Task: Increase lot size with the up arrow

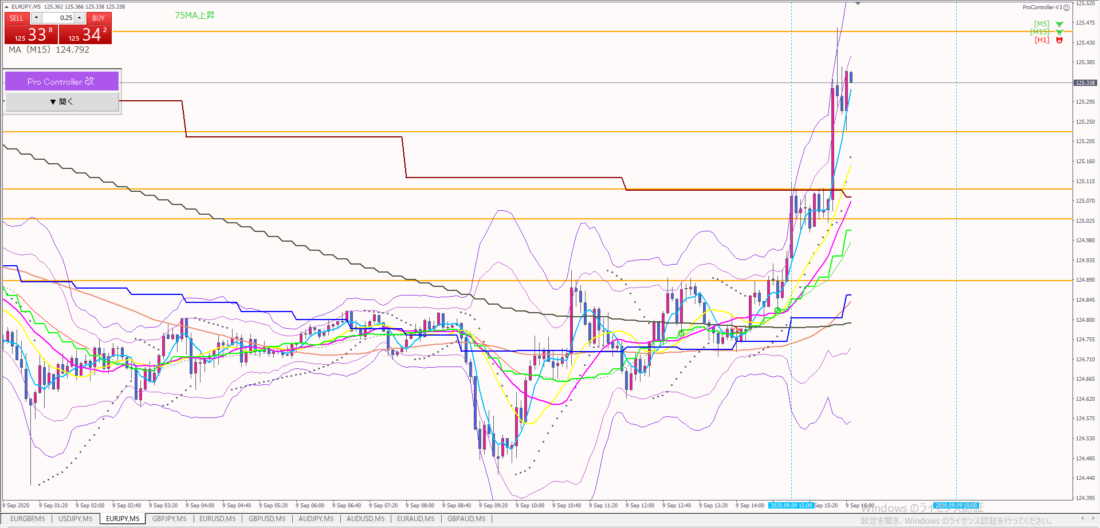Action: pos(80,18)
